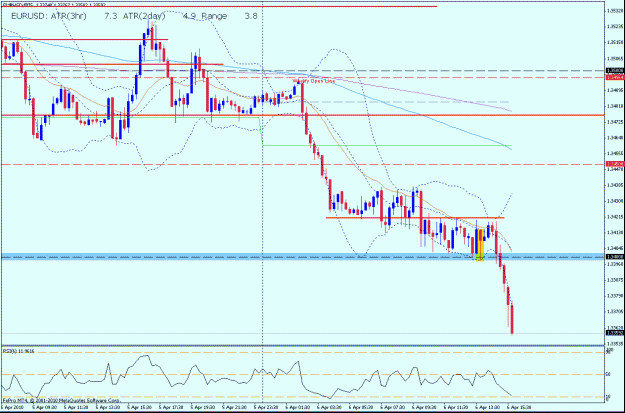Click the lower red dashed-line price tag

pos(615,164)
